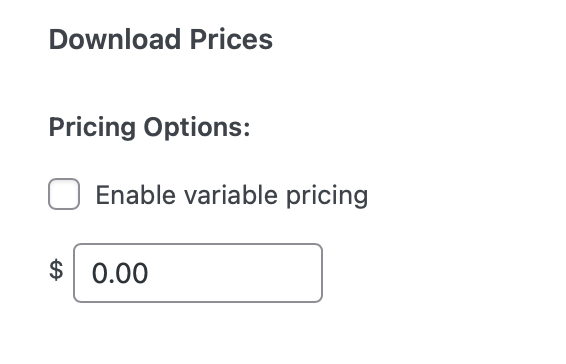Click the word "Pricing" in Pricing Options
Image resolution: width=566 pixels, height=364 pixels.
[x=92, y=127]
